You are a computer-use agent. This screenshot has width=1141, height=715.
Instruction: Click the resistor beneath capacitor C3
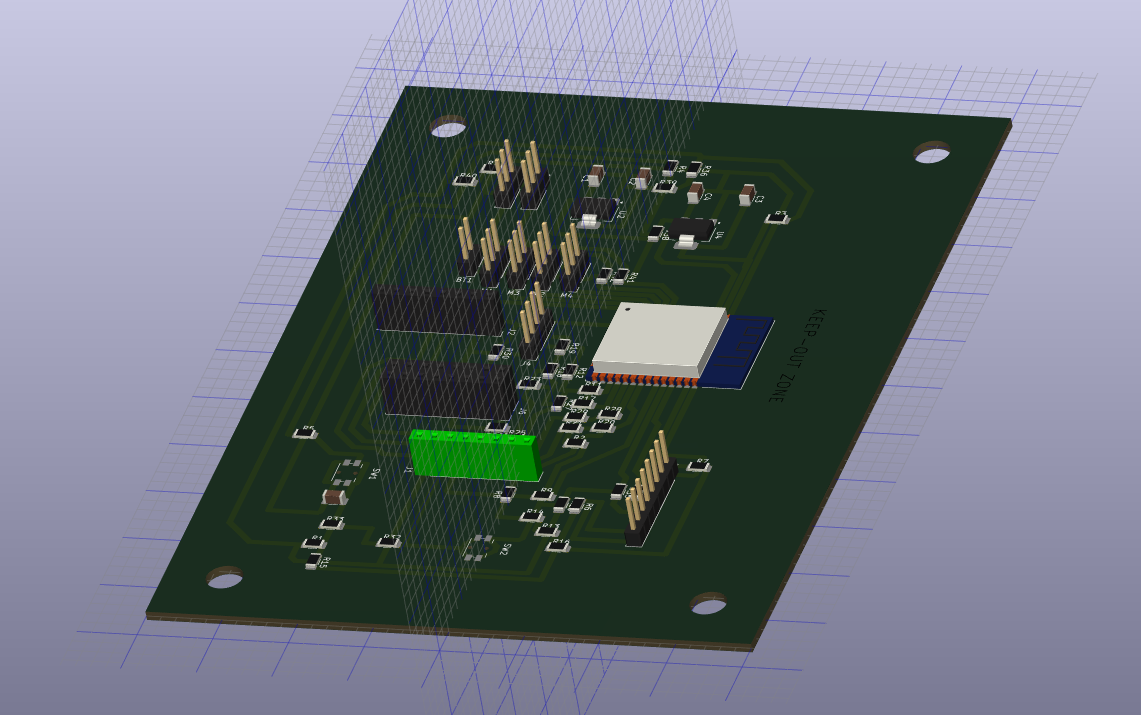tap(778, 217)
